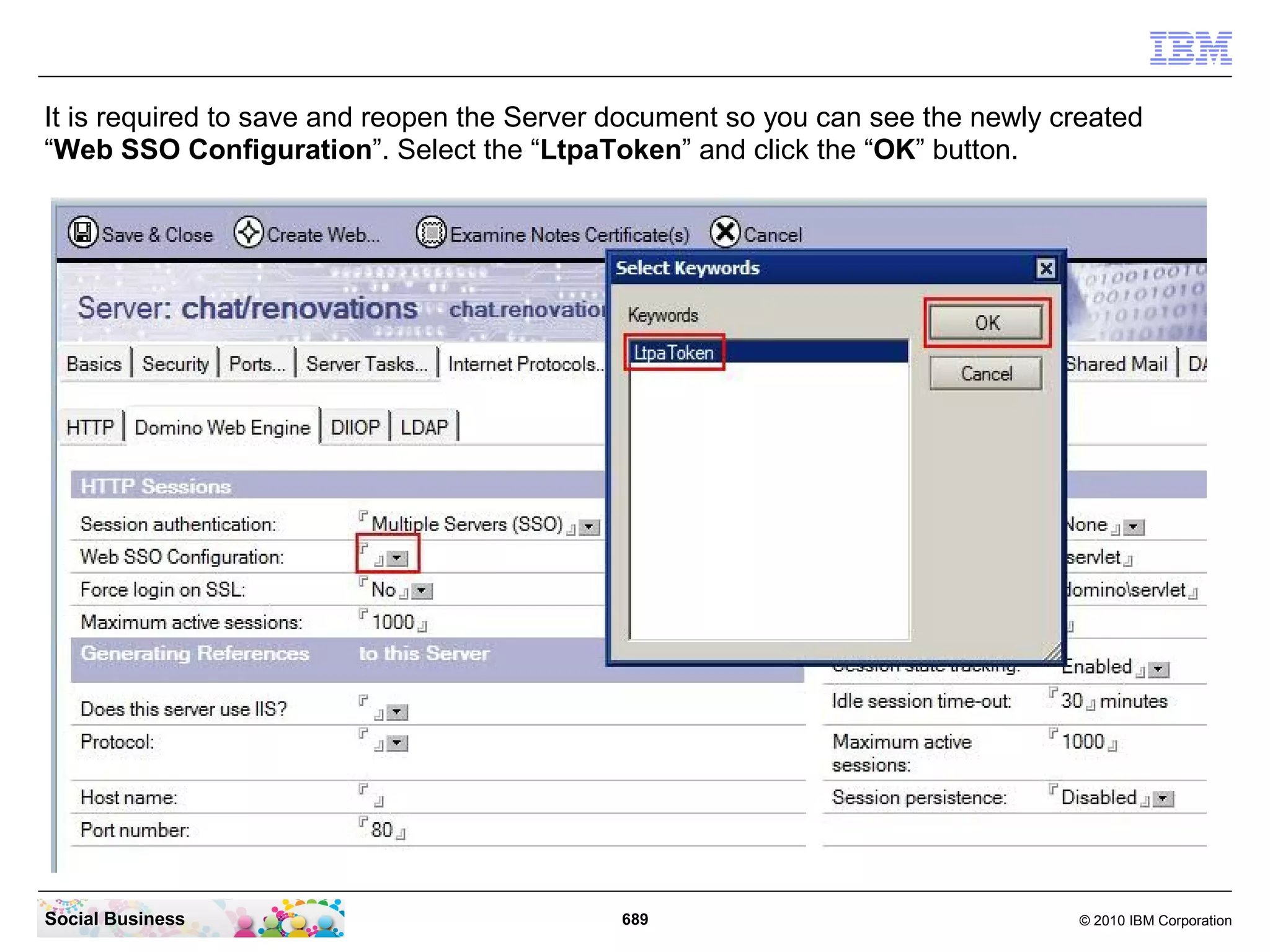Open the Security tab

pyautogui.click(x=175, y=364)
